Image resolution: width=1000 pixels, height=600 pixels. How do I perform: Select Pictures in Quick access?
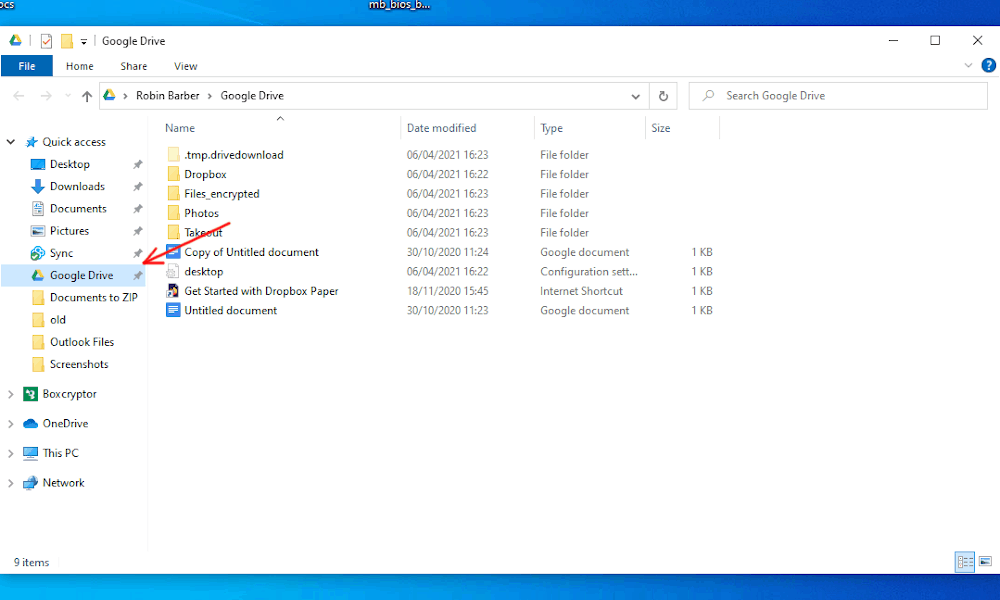click(70, 231)
